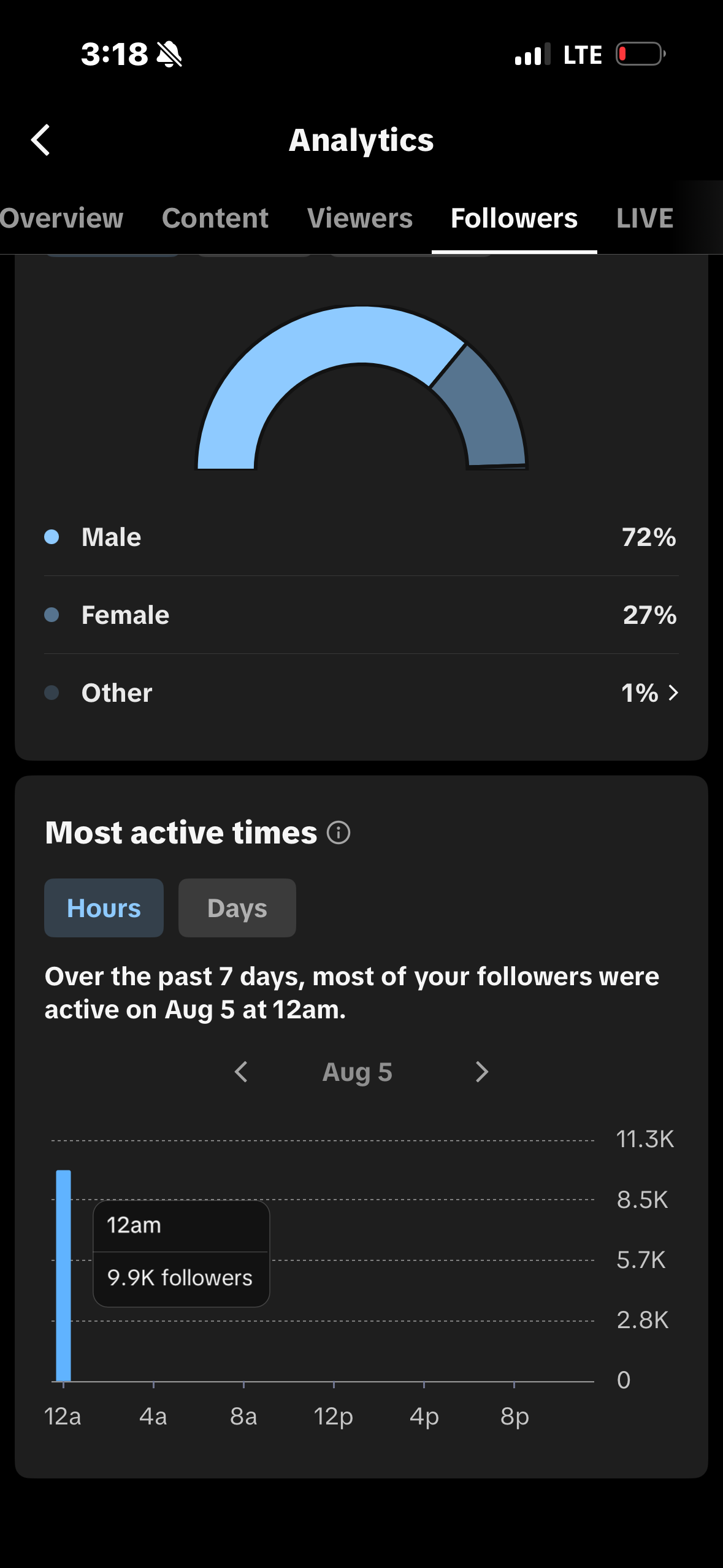This screenshot has width=723, height=1568.
Task: Open the Content tab
Action: coord(215,218)
